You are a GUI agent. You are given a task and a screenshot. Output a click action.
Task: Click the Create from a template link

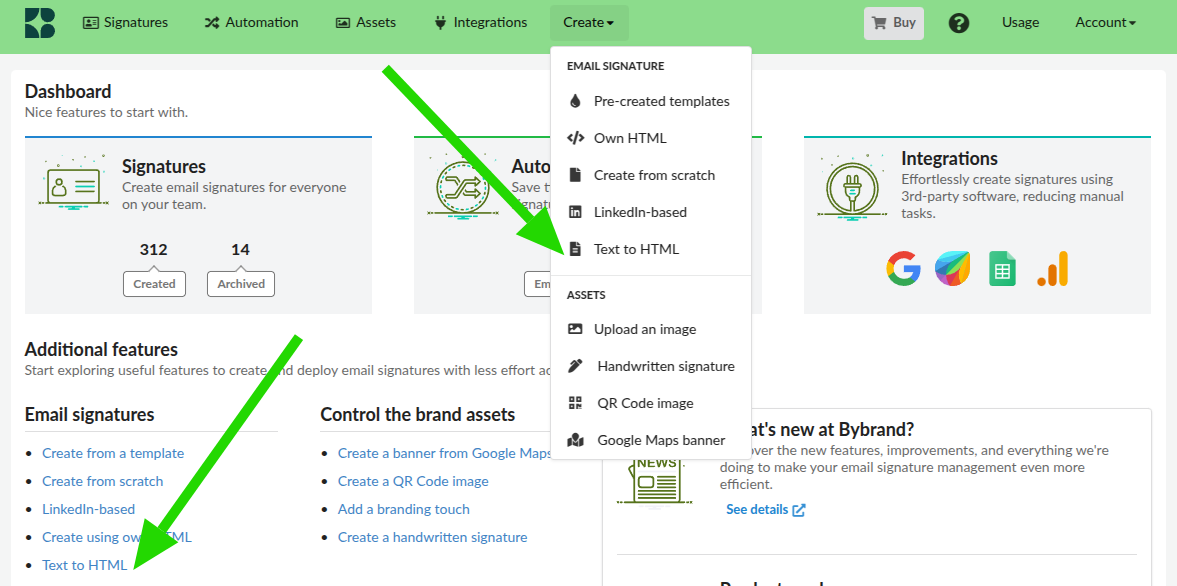[113, 452]
